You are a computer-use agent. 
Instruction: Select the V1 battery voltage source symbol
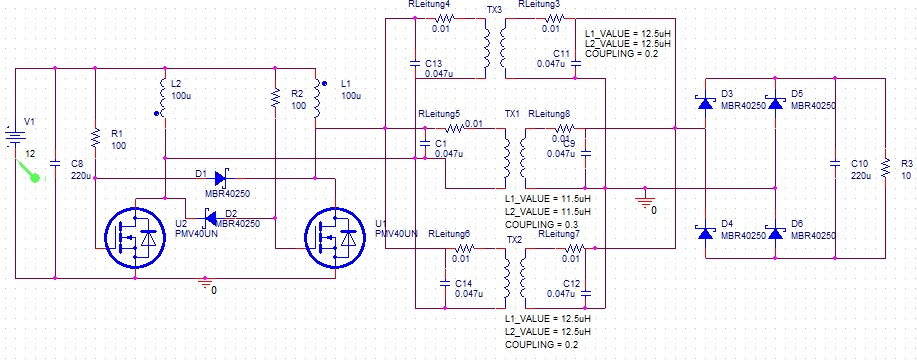tap(15, 136)
